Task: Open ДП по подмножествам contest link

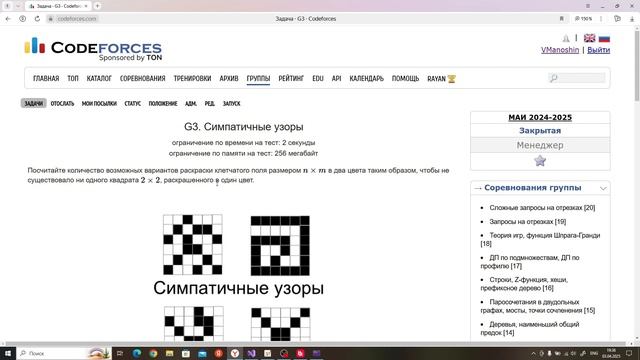Action: pos(530,262)
